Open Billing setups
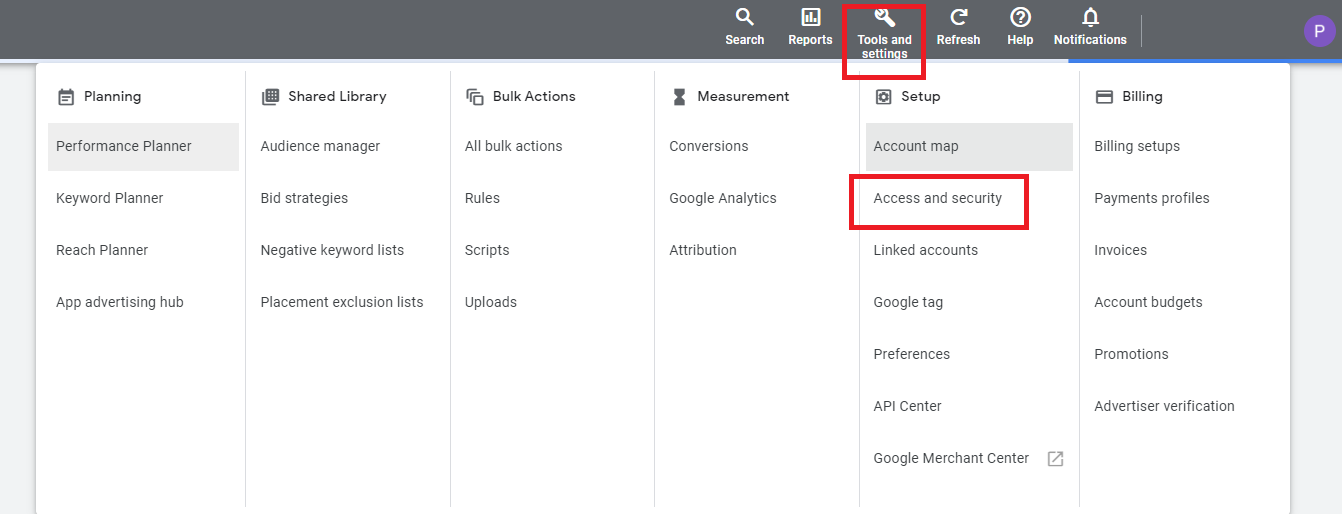1342x514 pixels. (x=1137, y=146)
